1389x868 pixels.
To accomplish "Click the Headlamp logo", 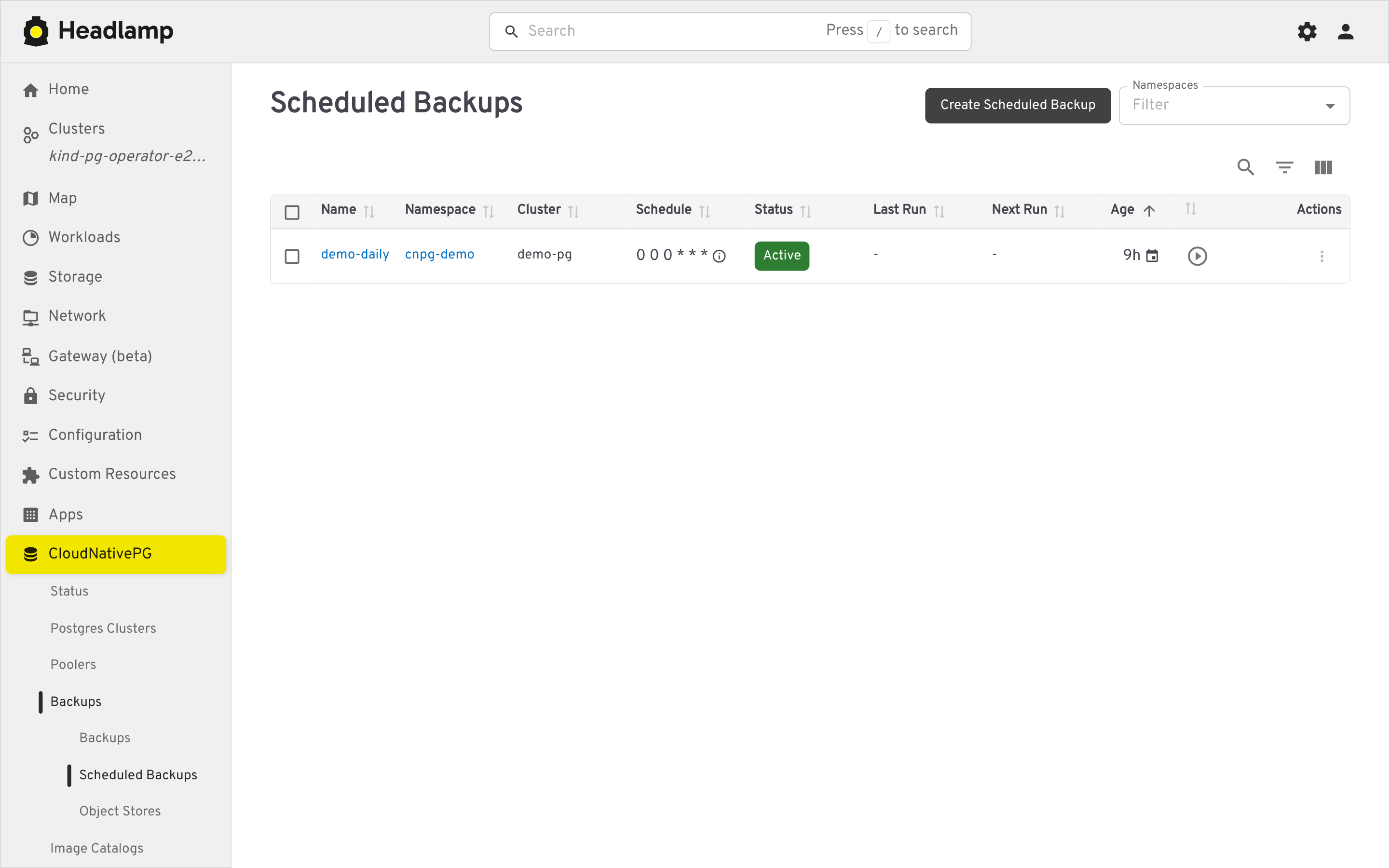I will click(x=98, y=31).
